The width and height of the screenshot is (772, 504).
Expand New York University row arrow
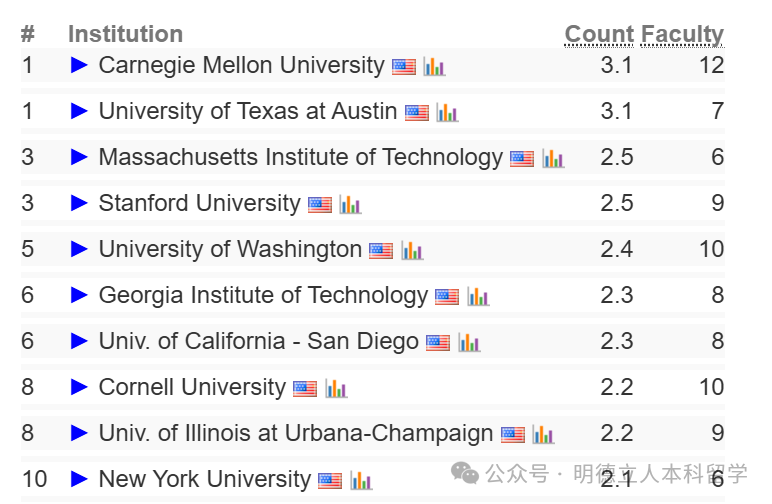79,479
